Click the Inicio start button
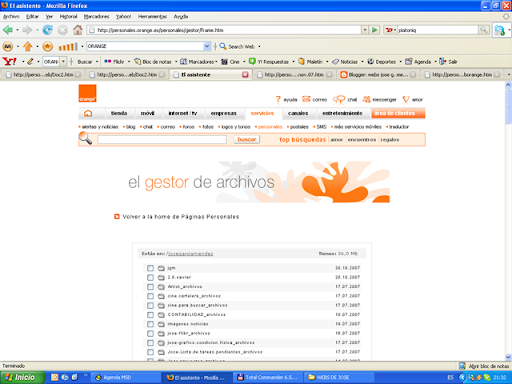 (22, 377)
